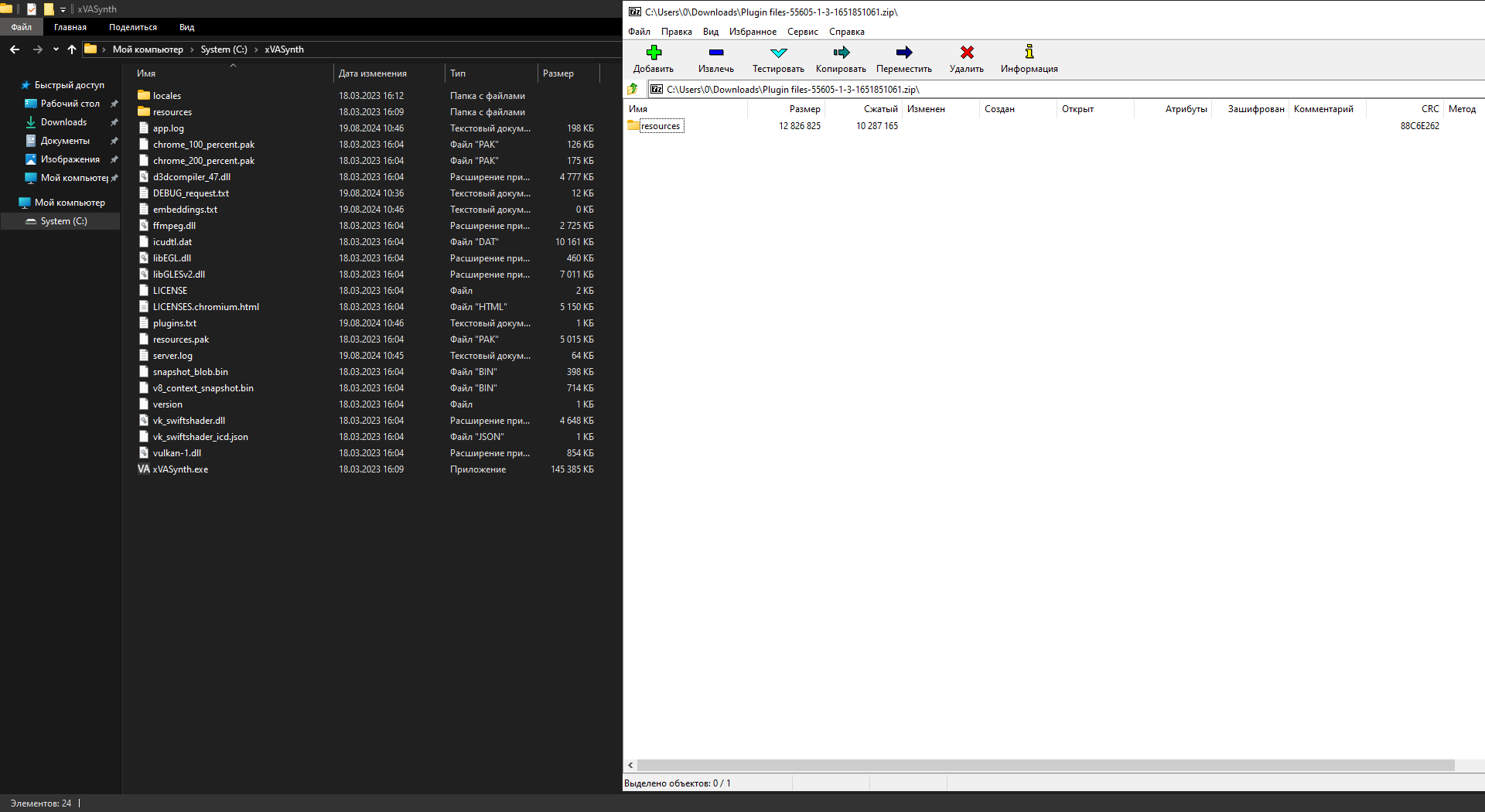Open Документы in Quick access sidebar
The height and width of the screenshot is (812, 1485).
65,141
